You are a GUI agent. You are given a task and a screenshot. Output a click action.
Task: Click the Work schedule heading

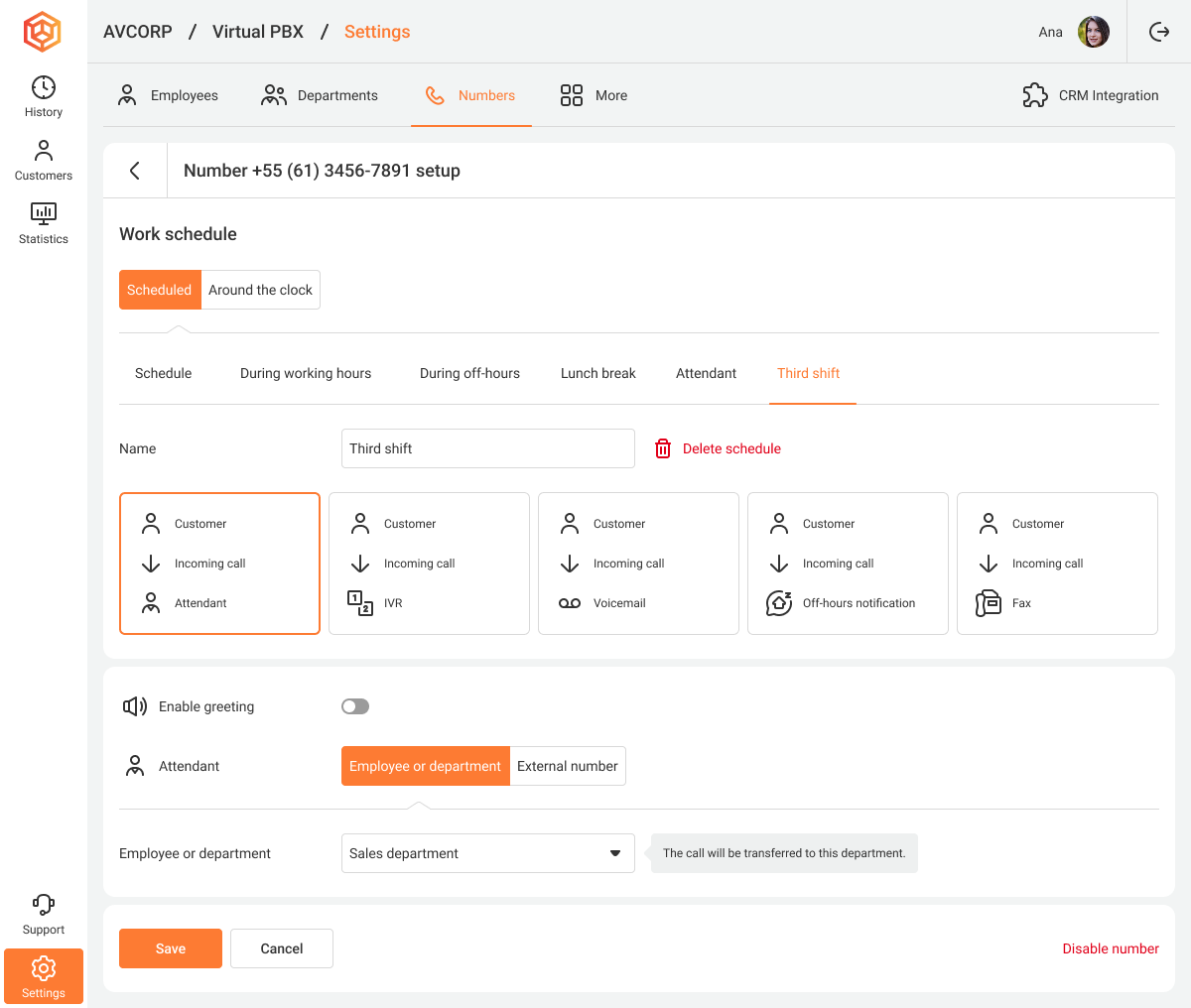point(178,234)
